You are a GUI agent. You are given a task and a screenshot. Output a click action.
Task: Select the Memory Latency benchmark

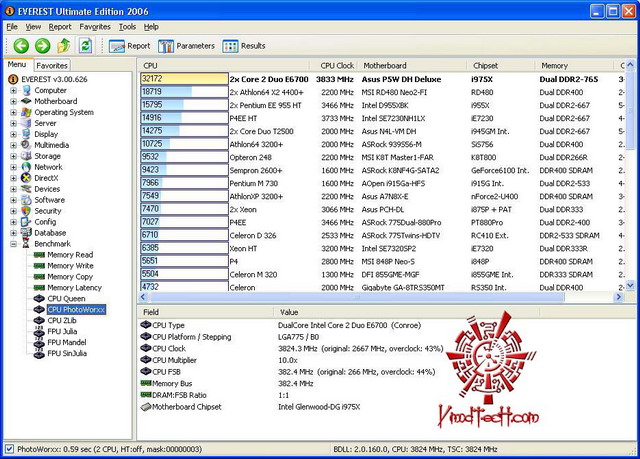coord(68,288)
